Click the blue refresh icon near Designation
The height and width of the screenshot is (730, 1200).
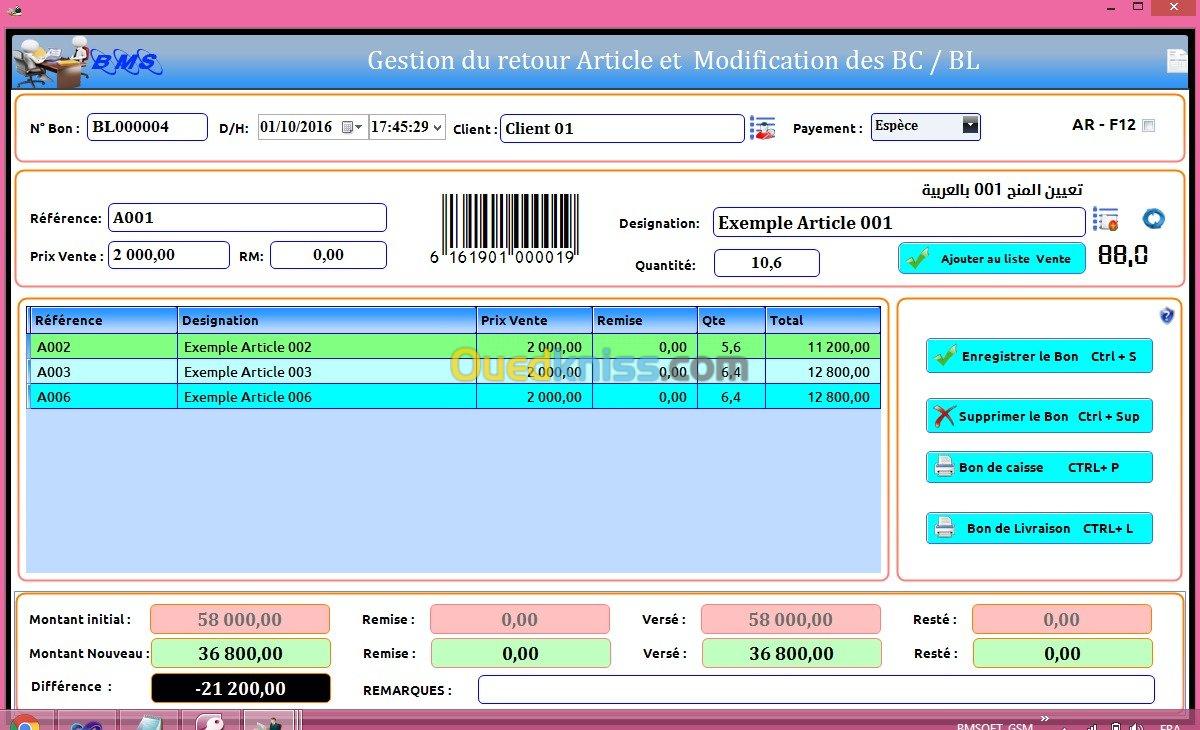point(1153,219)
